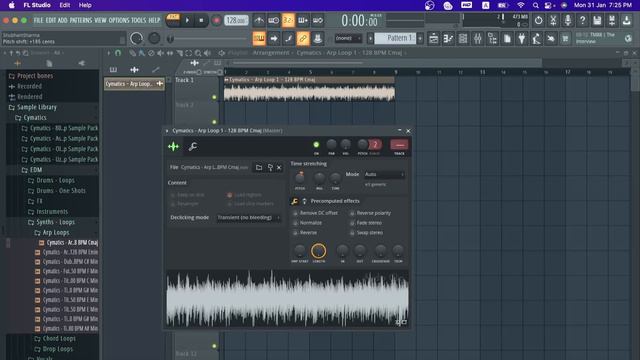Image resolution: width=640 pixels, height=360 pixels.
Task: Open the Pattern 1 selector
Action: pos(395,38)
